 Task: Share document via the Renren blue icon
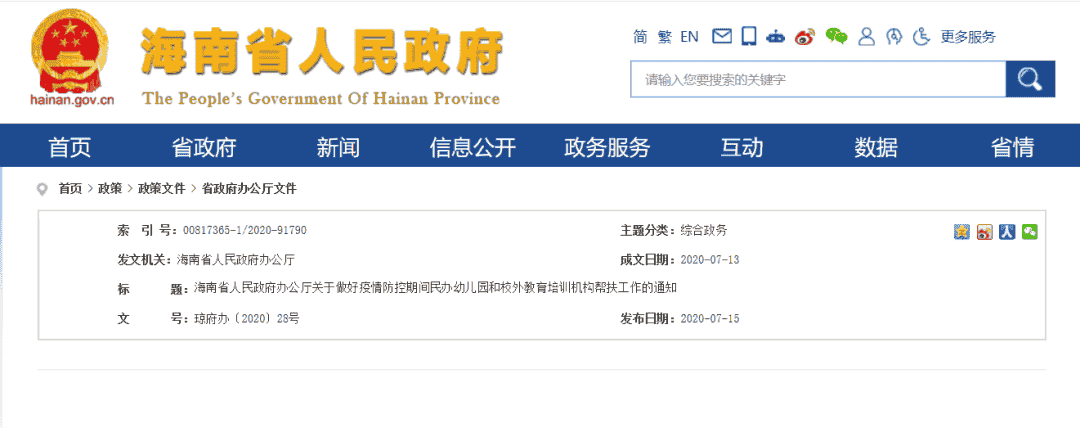[x=1007, y=232]
